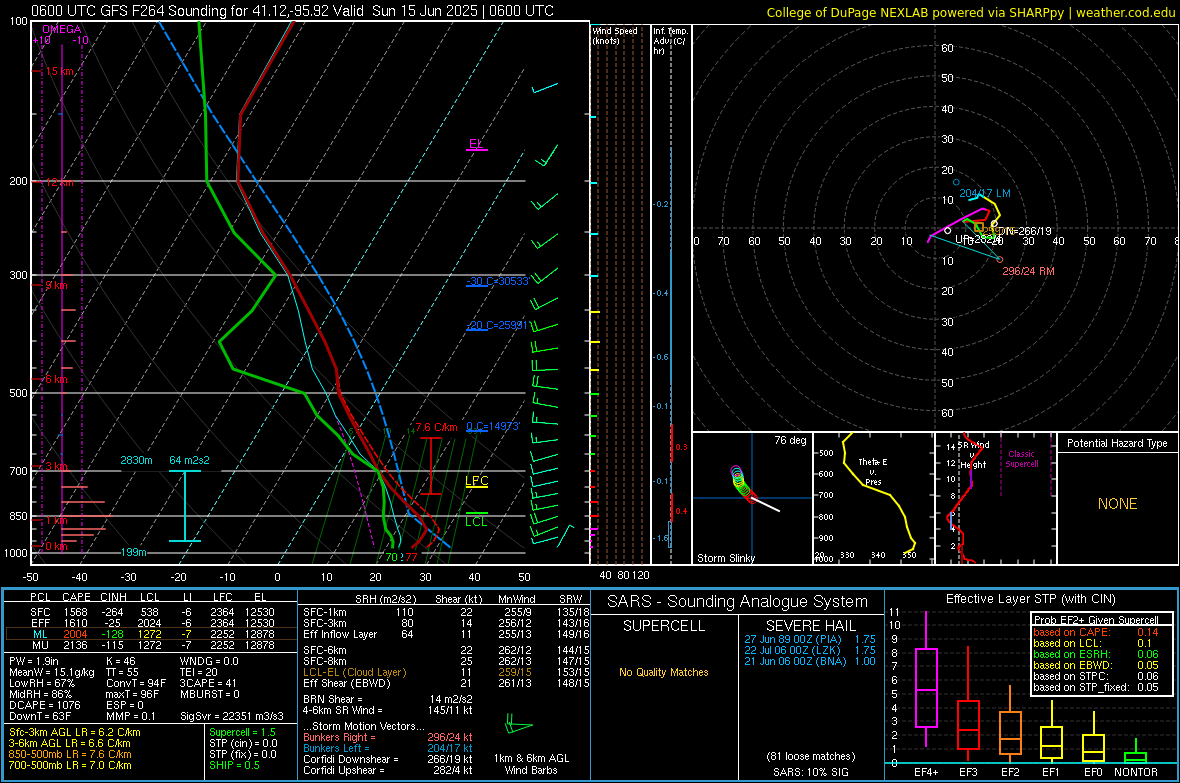Screen dimensions: 1180x783
Task: Click the '76 deg' slinky tilt value
Action: pos(790,440)
